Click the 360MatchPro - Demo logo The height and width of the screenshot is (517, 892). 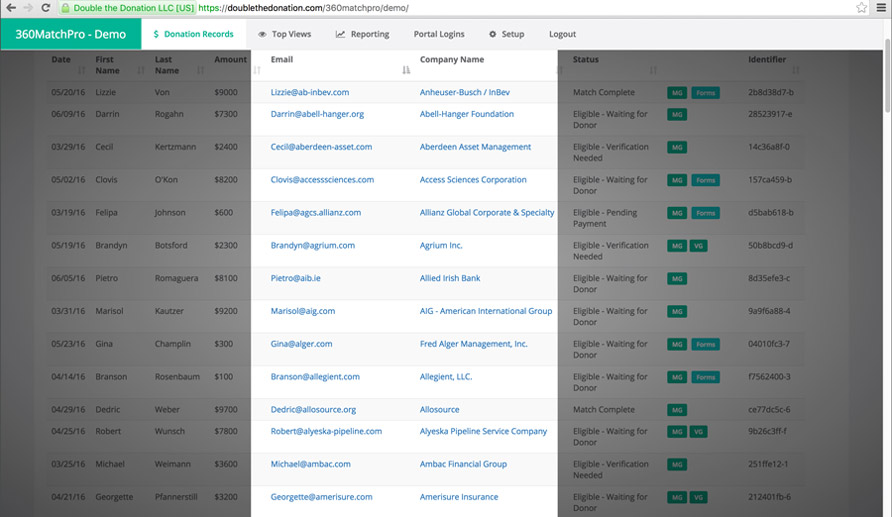(71, 34)
